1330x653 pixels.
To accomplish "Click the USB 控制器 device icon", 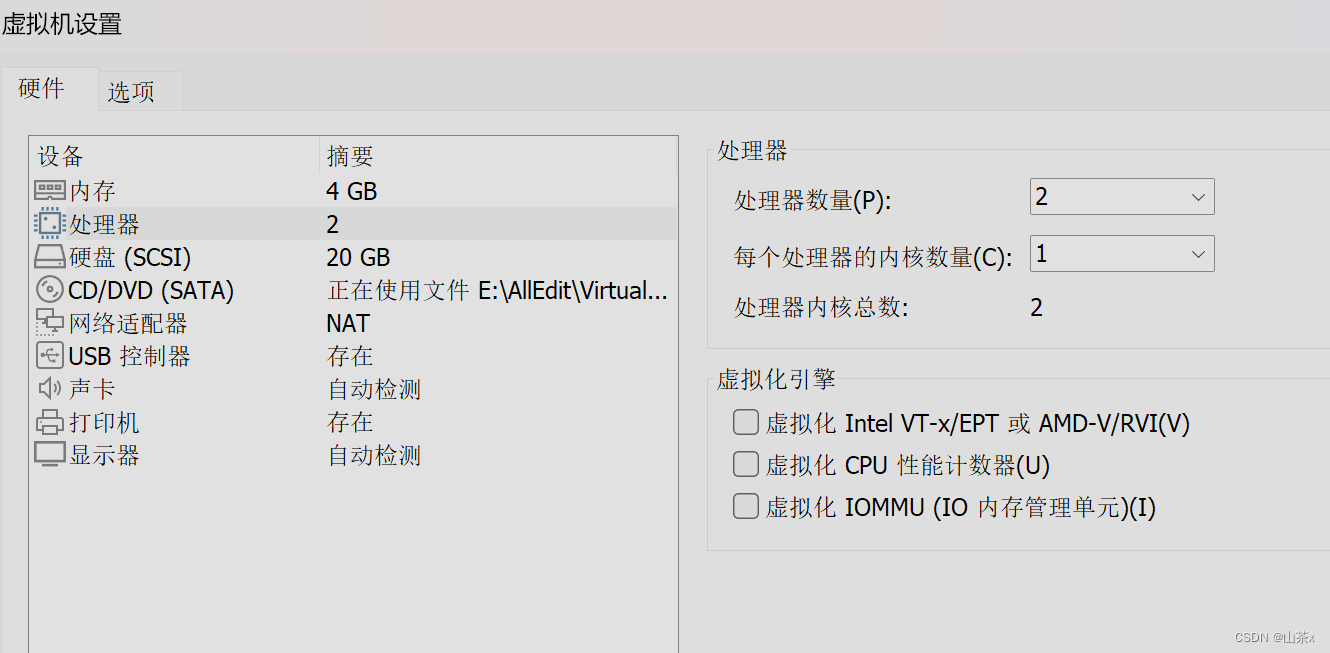I will pos(49,355).
